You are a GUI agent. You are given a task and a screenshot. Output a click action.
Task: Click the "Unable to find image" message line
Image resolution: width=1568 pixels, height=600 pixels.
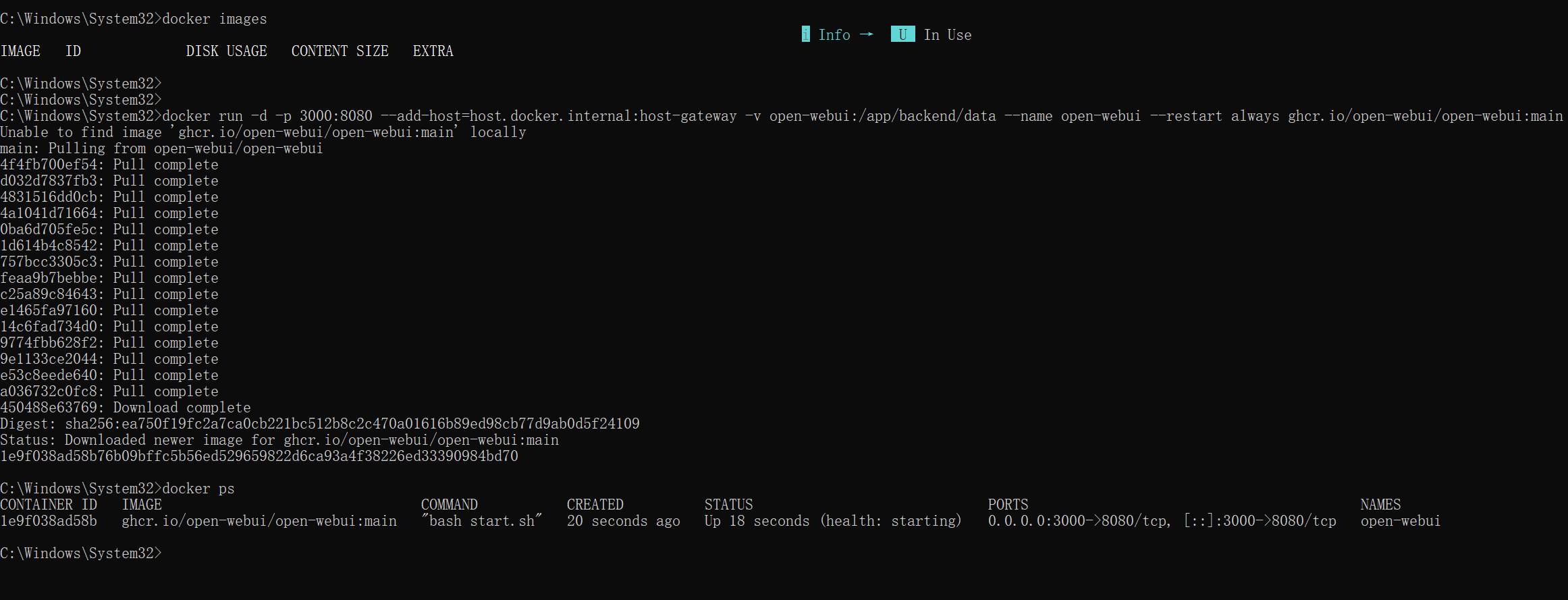(263, 132)
